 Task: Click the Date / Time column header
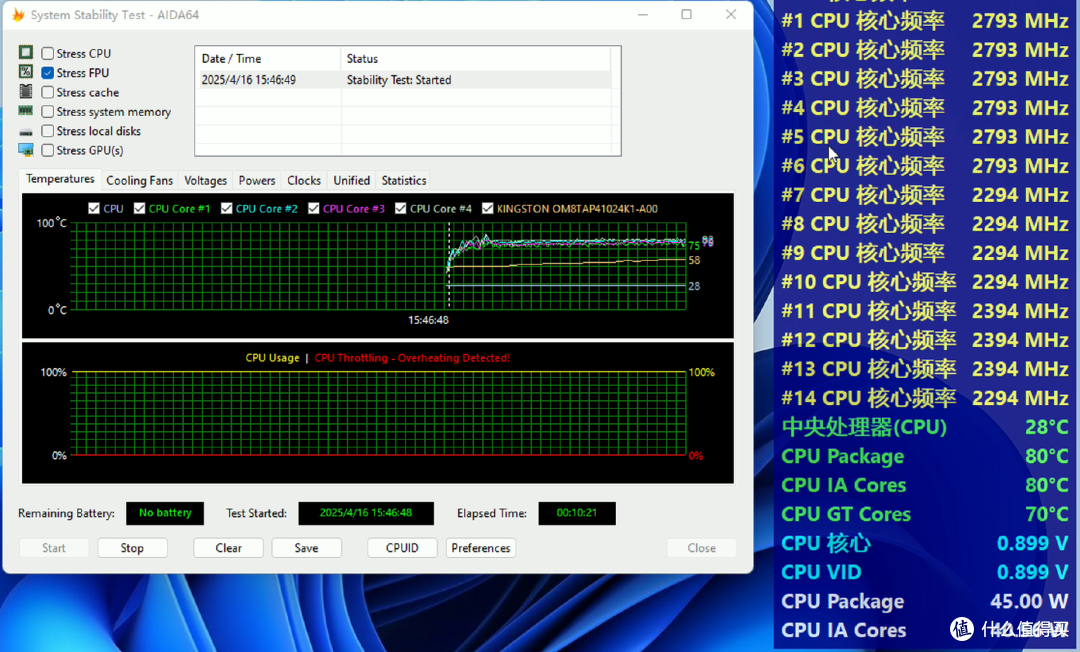[268, 59]
